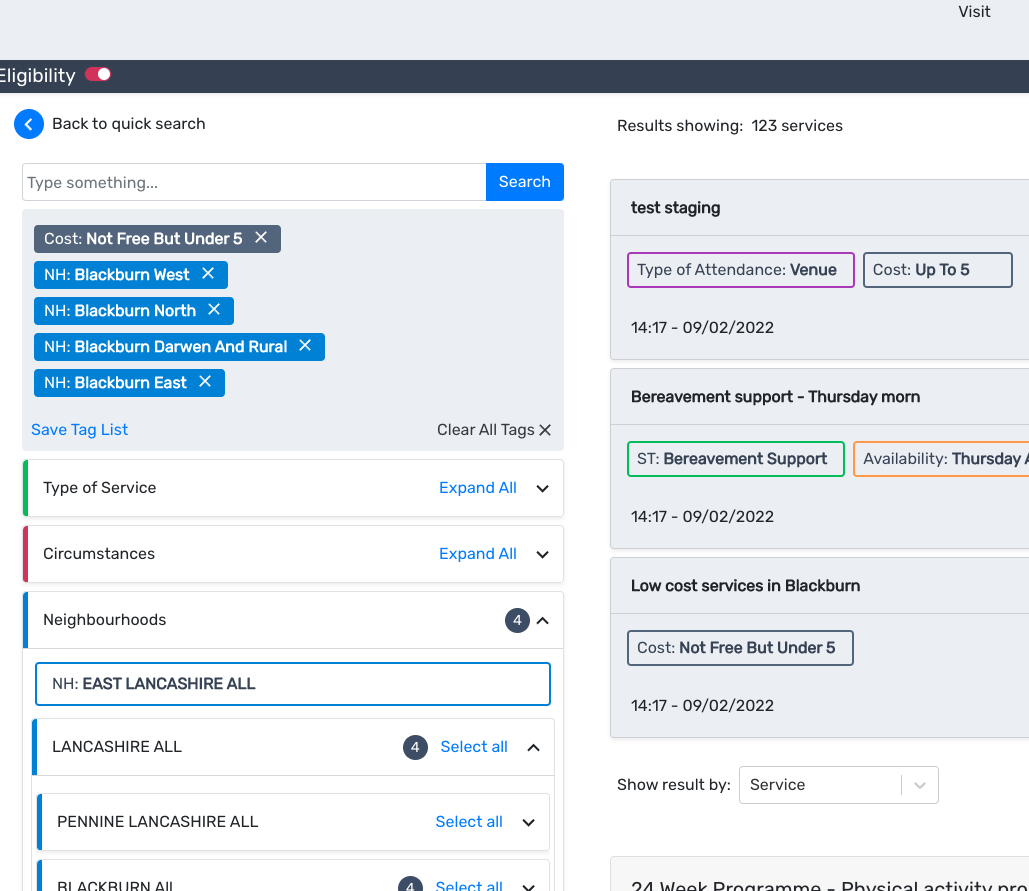The height and width of the screenshot is (891, 1029).
Task: Collapse the Neighbourhoods section
Action: click(543, 621)
